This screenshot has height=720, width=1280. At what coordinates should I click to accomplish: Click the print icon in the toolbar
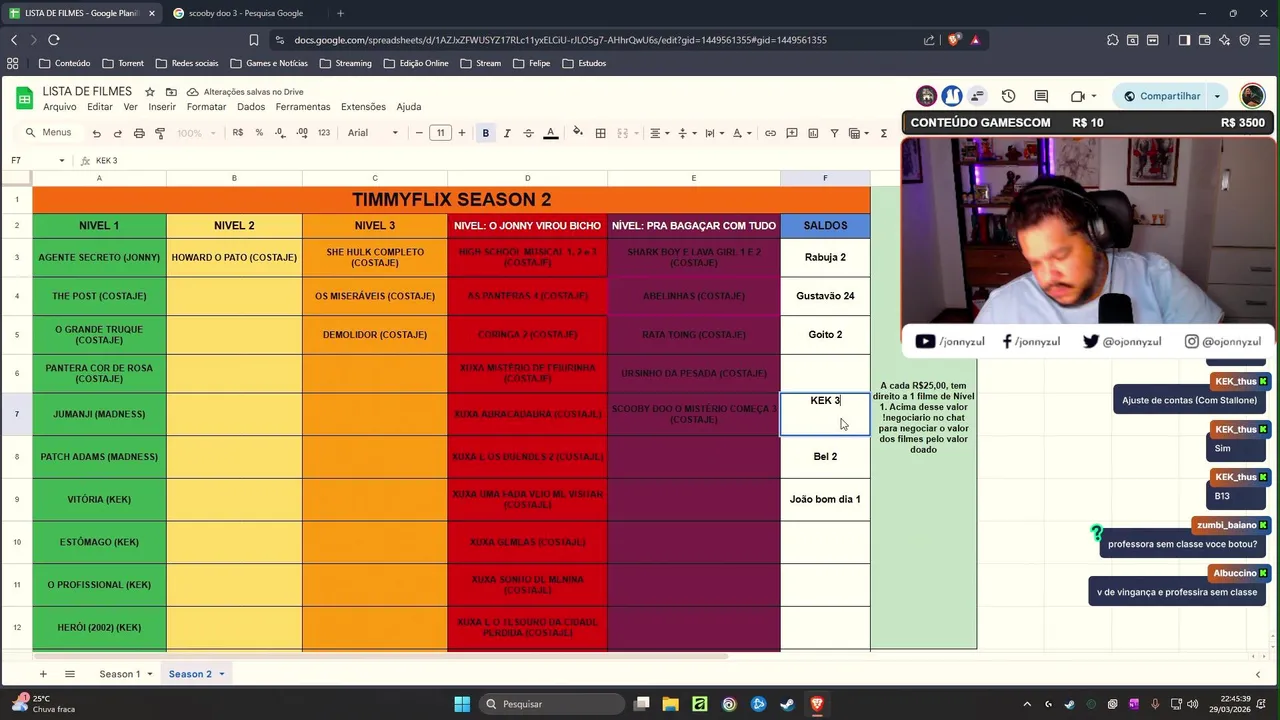point(139,133)
